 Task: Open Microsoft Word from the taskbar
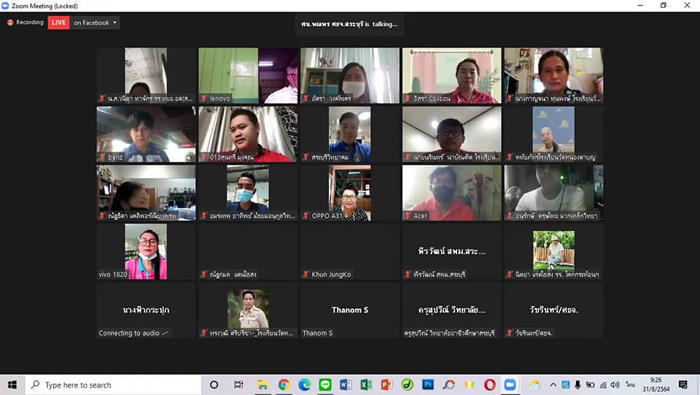coord(346,385)
